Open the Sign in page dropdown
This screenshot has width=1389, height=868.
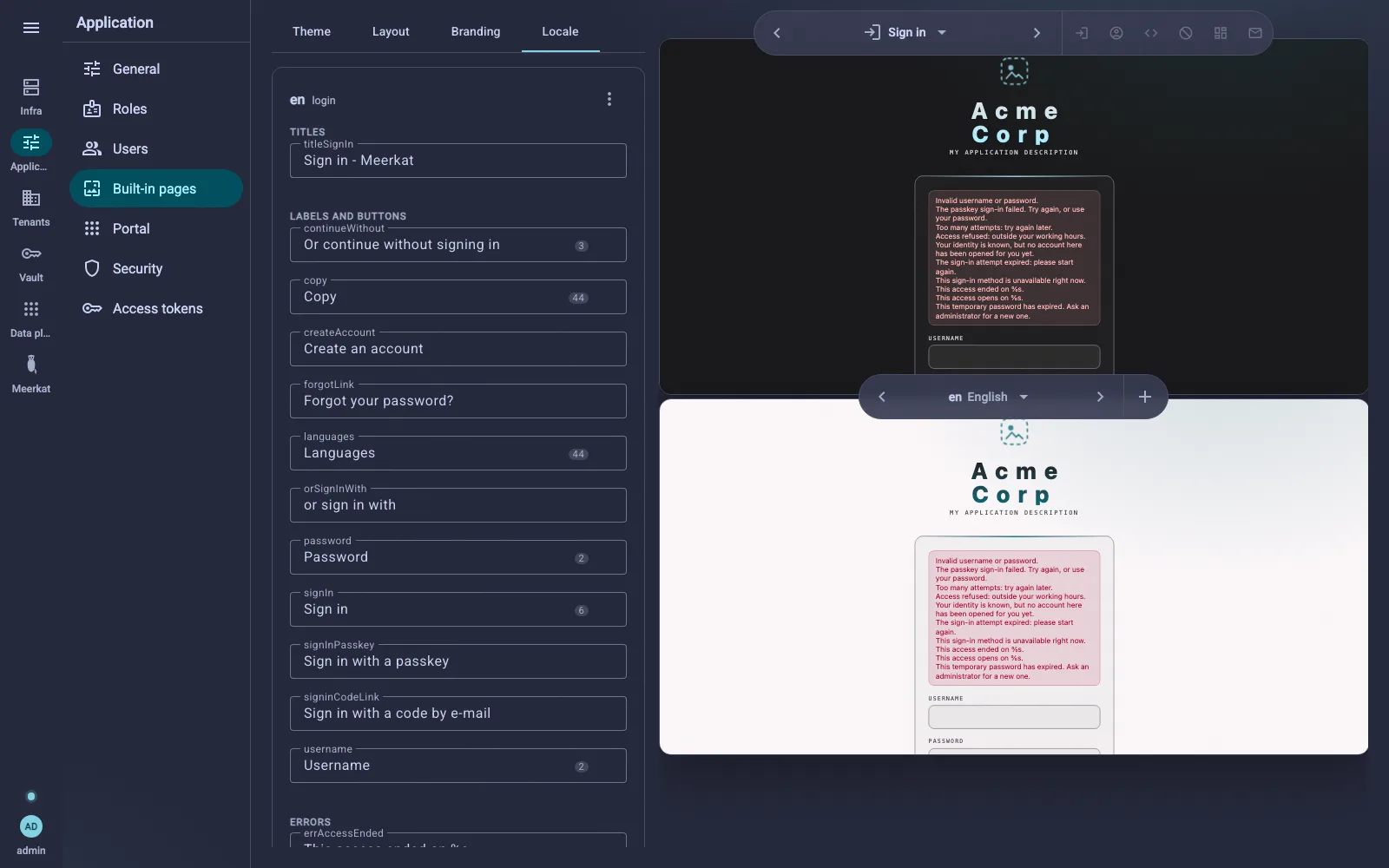click(x=906, y=33)
